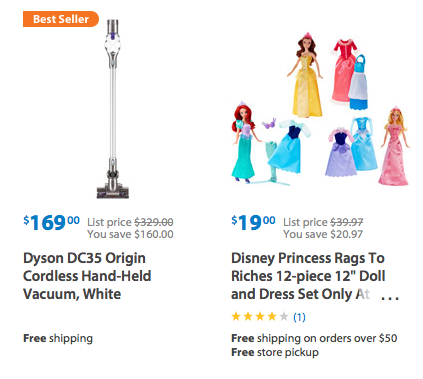Image resolution: width=423 pixels, height=379 pixels.
Task: Click the $169.00 Dyson price
Action: 52,223
